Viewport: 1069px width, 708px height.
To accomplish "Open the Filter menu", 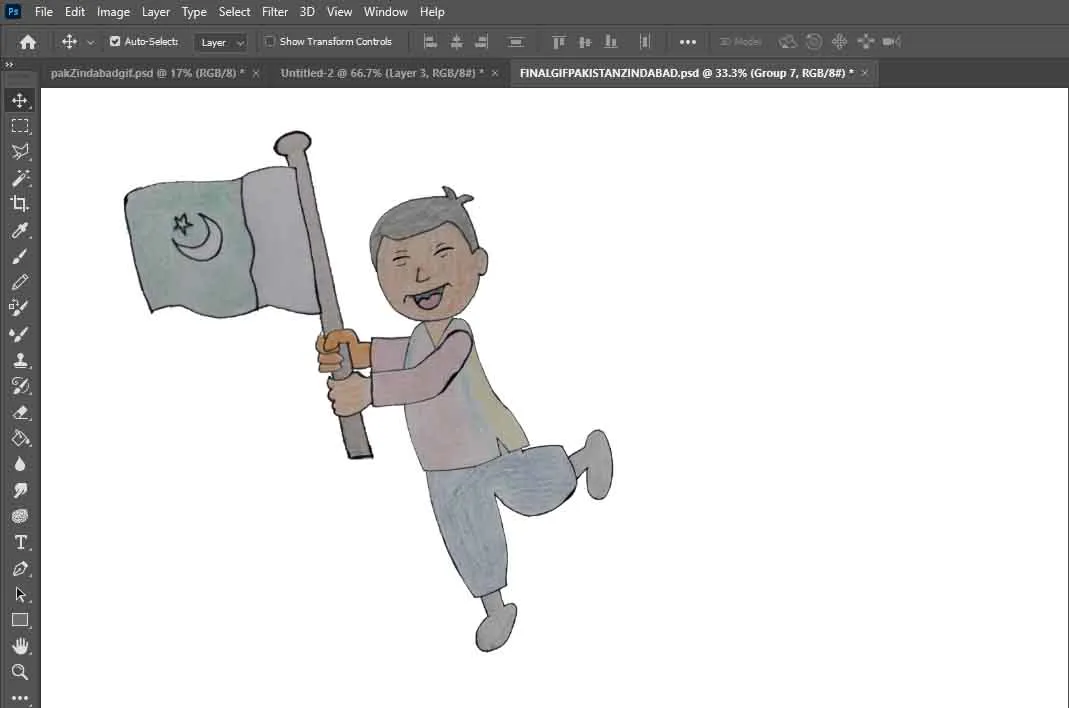I will pyautogui.click(x=274, y=12).
